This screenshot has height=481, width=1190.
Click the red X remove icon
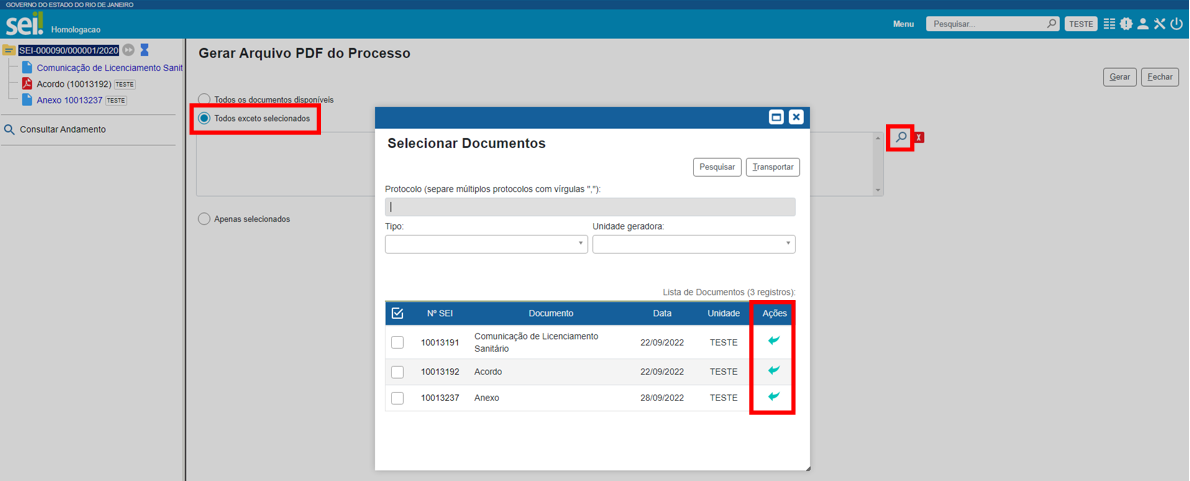click(920, 137)
